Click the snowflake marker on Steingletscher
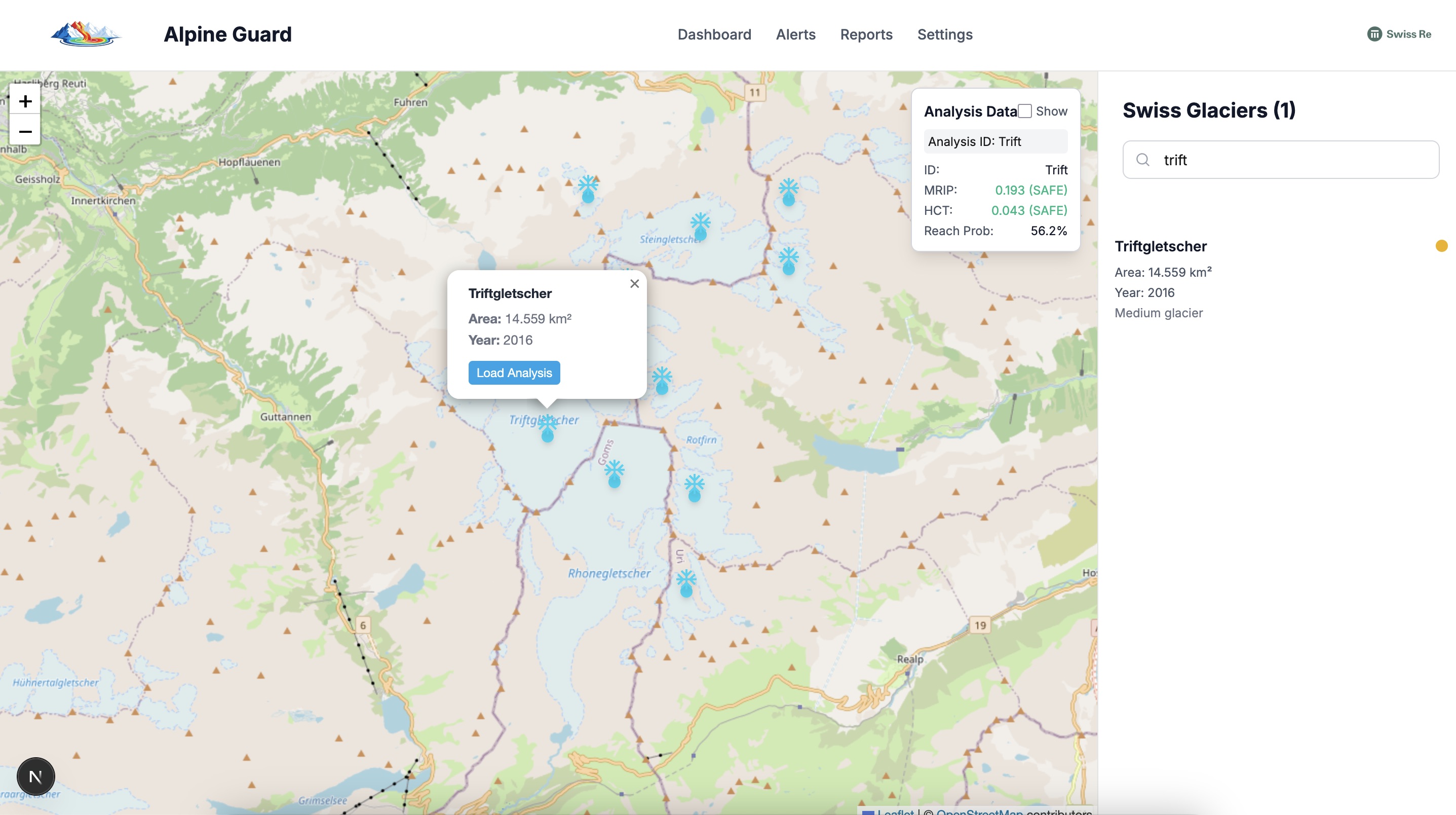 click(x=700, y=226)
